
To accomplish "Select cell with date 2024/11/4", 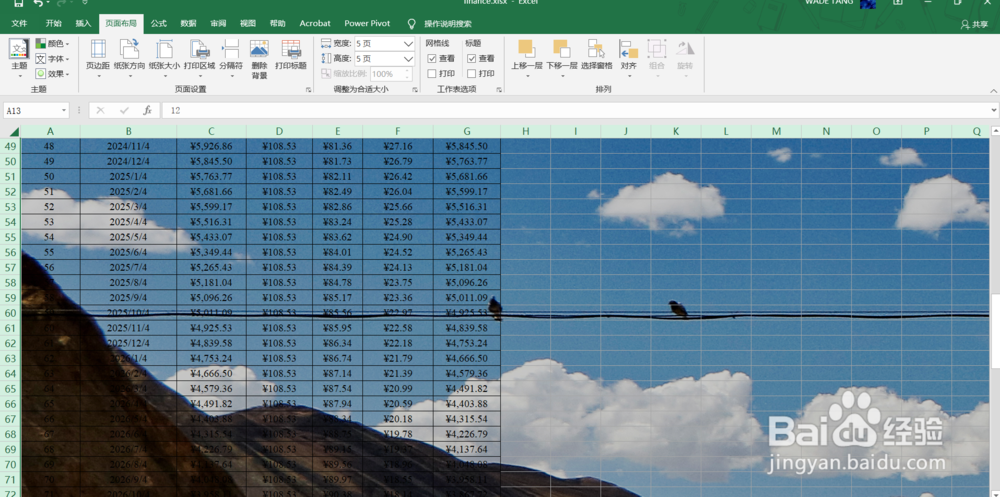I will pyautogui.click(x=128, y=146).
